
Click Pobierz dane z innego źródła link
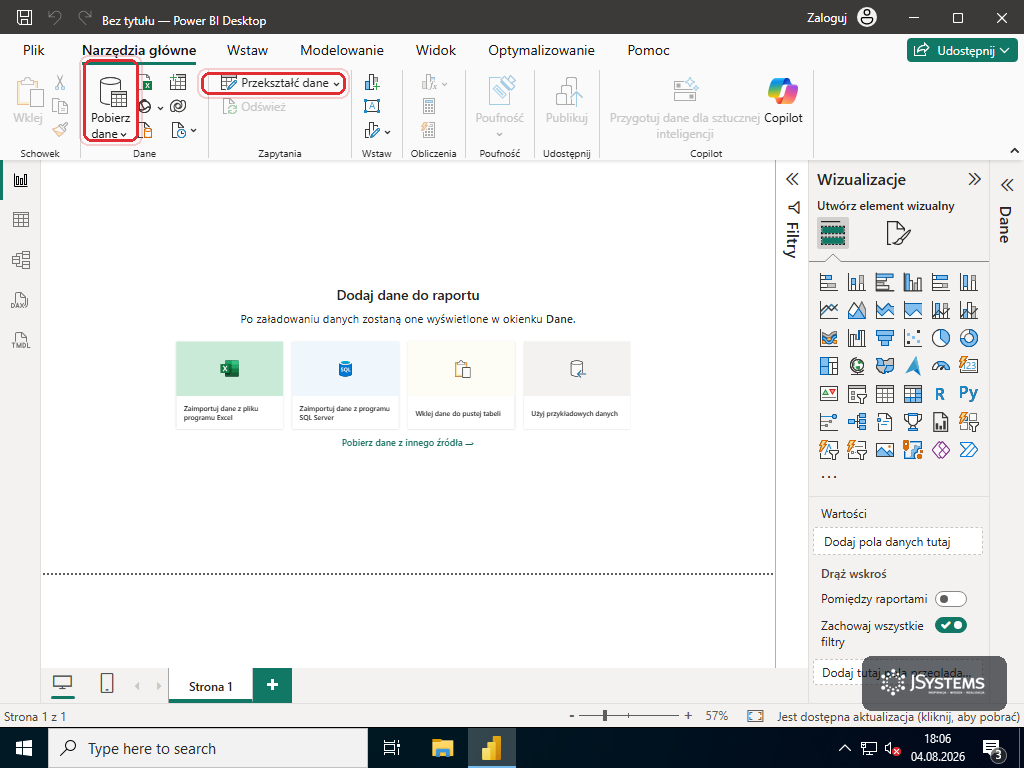(x=408, y=443)
